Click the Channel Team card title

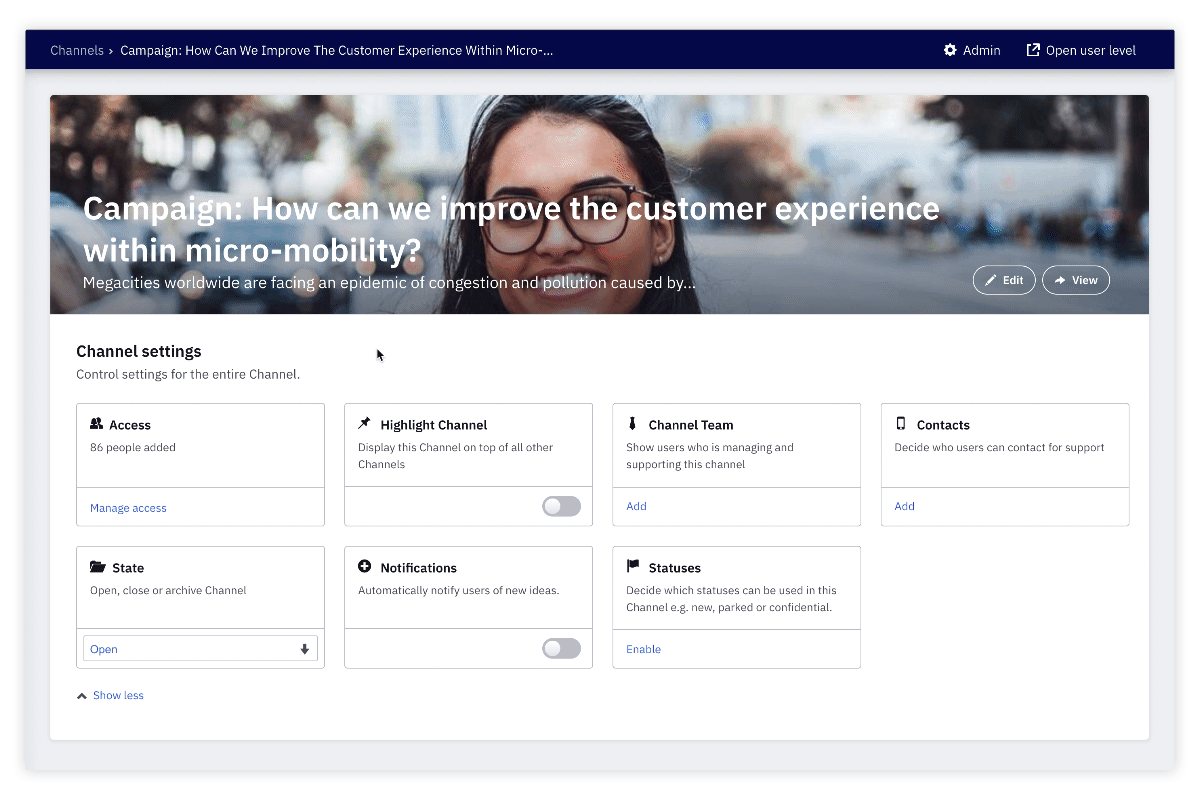click(691, 425)
